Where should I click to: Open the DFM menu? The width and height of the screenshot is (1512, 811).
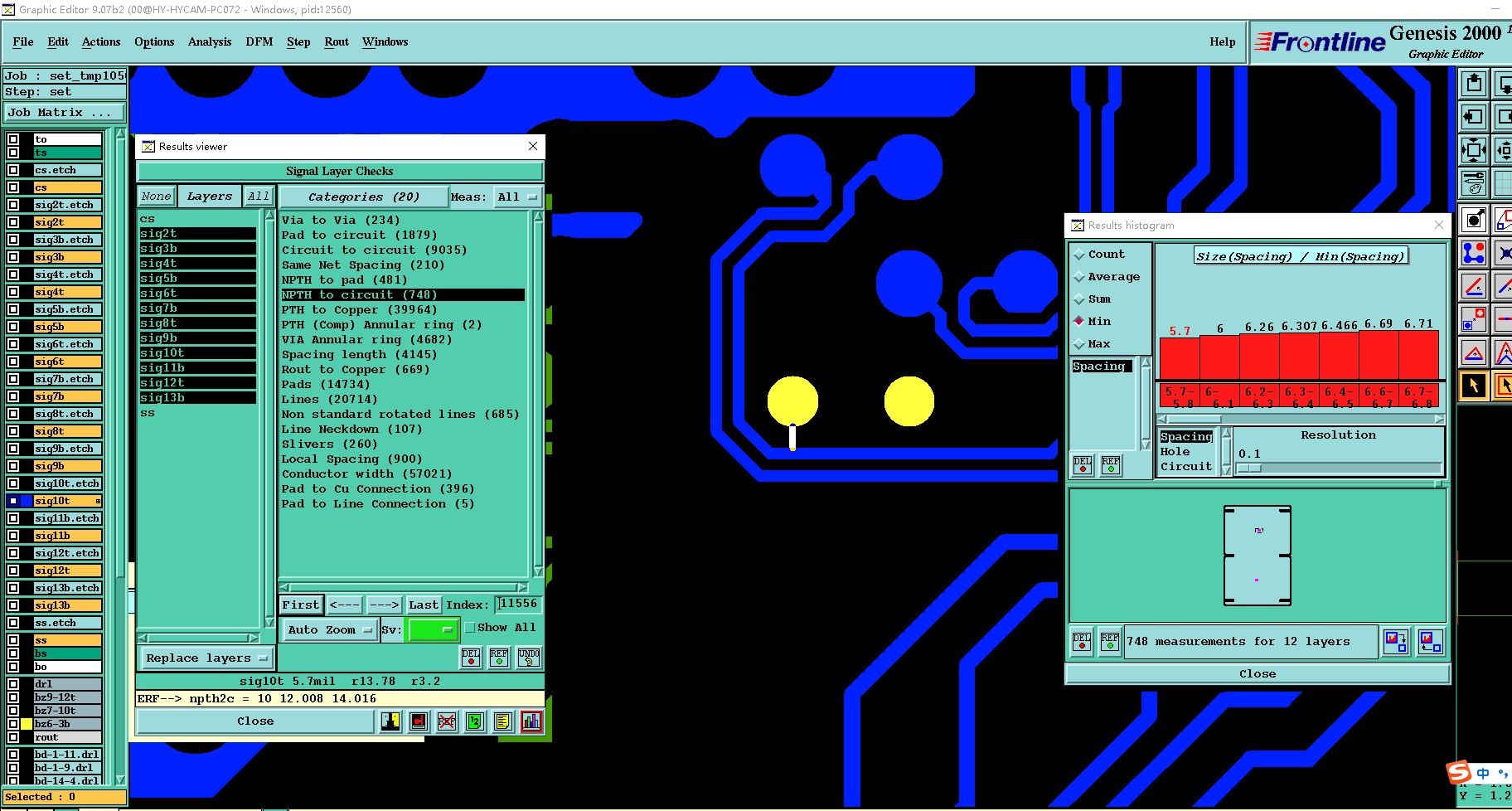click(259, 42)
